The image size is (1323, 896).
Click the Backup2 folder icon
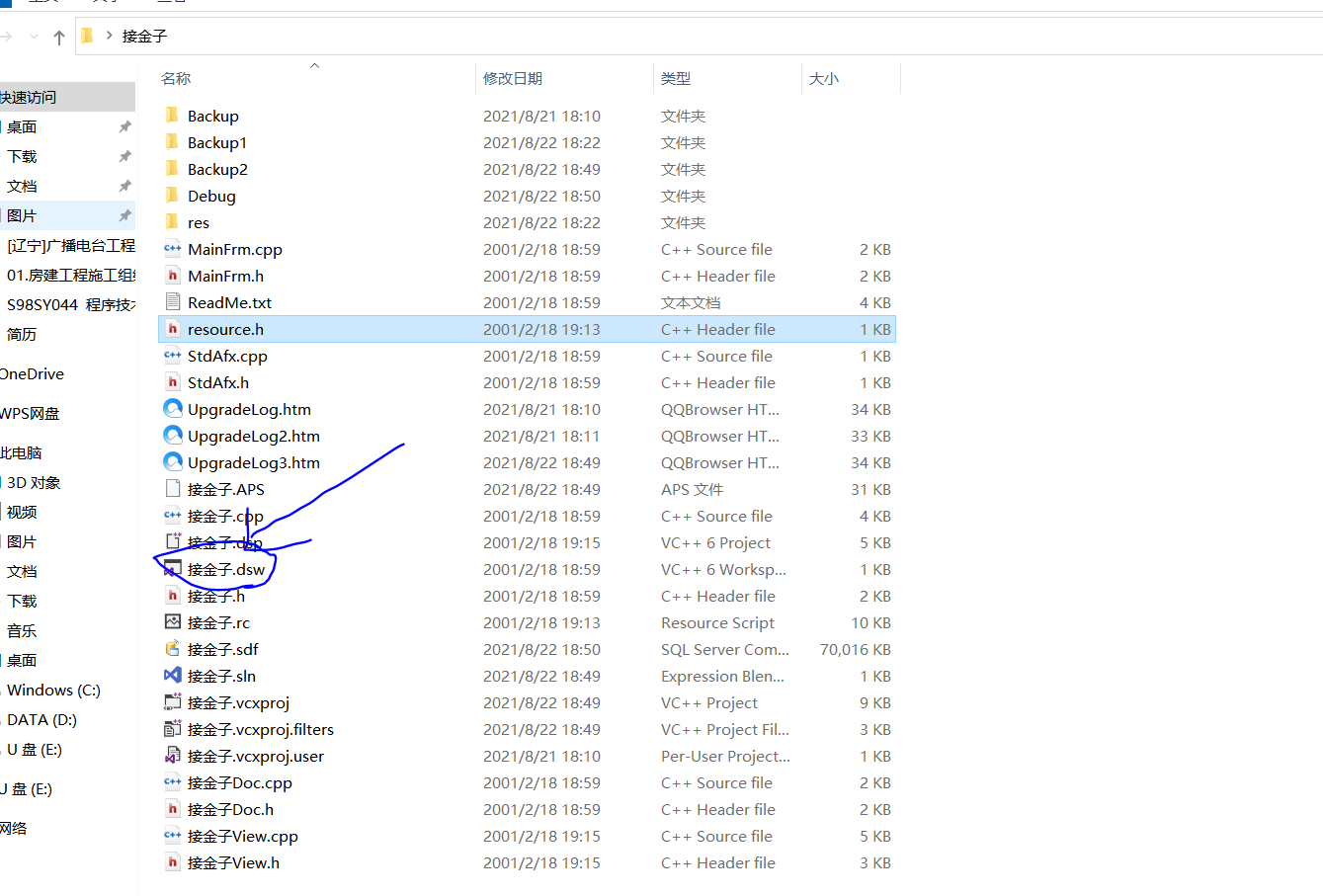(x=172, y=169)
